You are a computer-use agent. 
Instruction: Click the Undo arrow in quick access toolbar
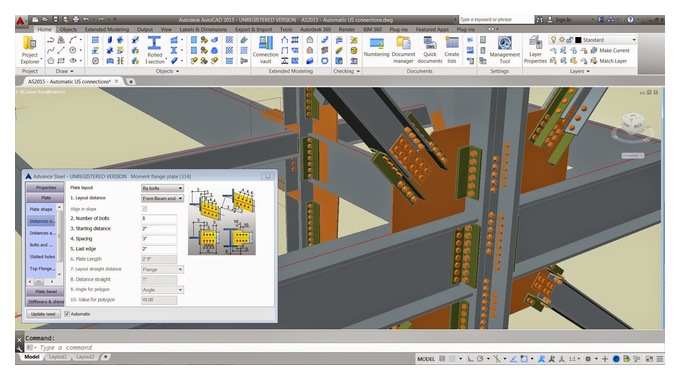tap(86, 20)
